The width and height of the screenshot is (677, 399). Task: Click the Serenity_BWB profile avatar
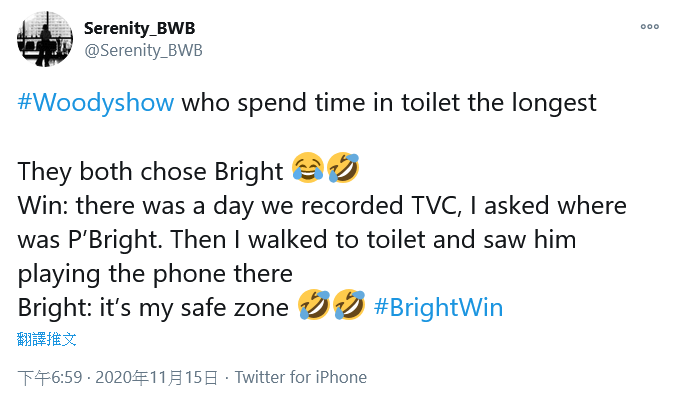point(44,39)
